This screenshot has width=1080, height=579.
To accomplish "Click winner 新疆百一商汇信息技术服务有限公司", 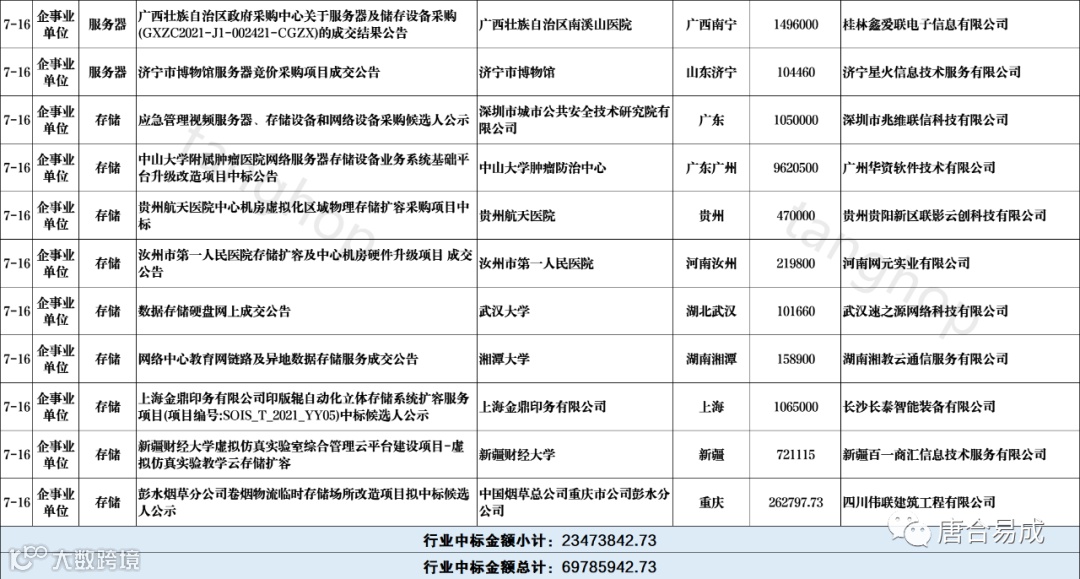I will coord(944,455).
